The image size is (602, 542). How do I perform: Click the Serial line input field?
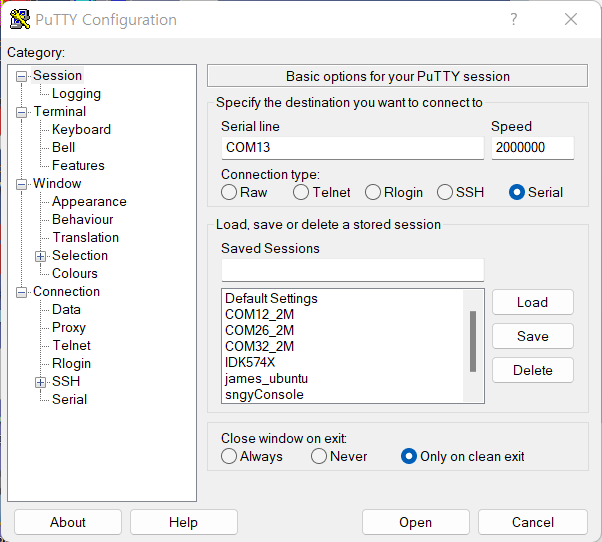pos(352,148)
